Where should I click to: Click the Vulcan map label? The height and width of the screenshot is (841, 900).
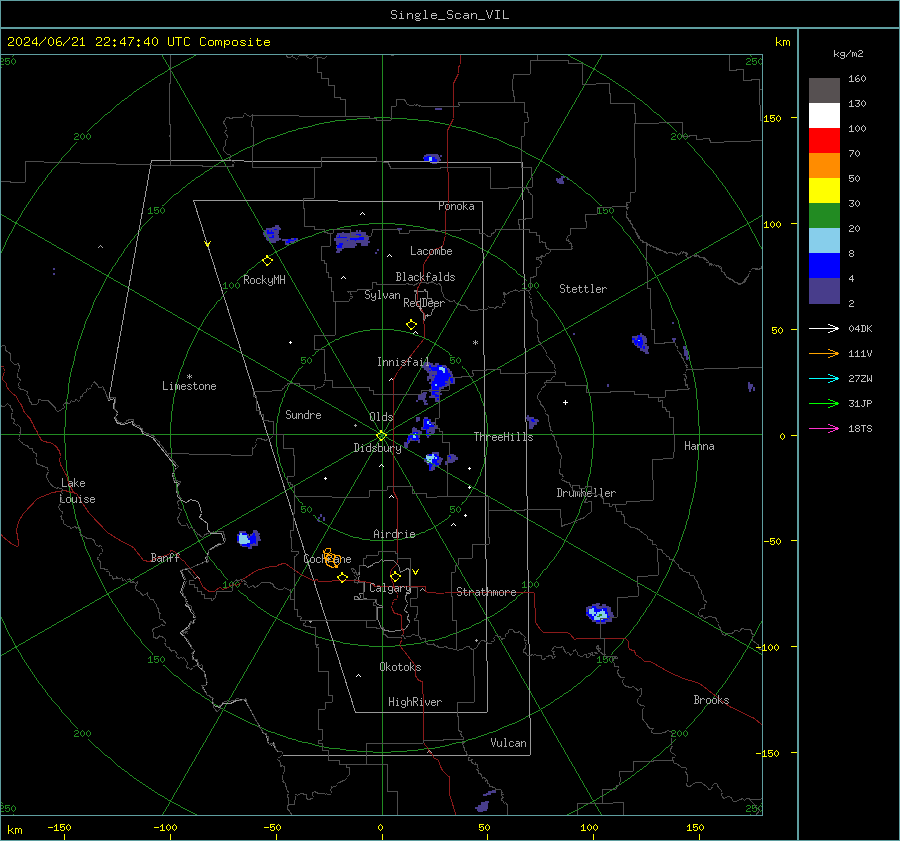(508, 743)
